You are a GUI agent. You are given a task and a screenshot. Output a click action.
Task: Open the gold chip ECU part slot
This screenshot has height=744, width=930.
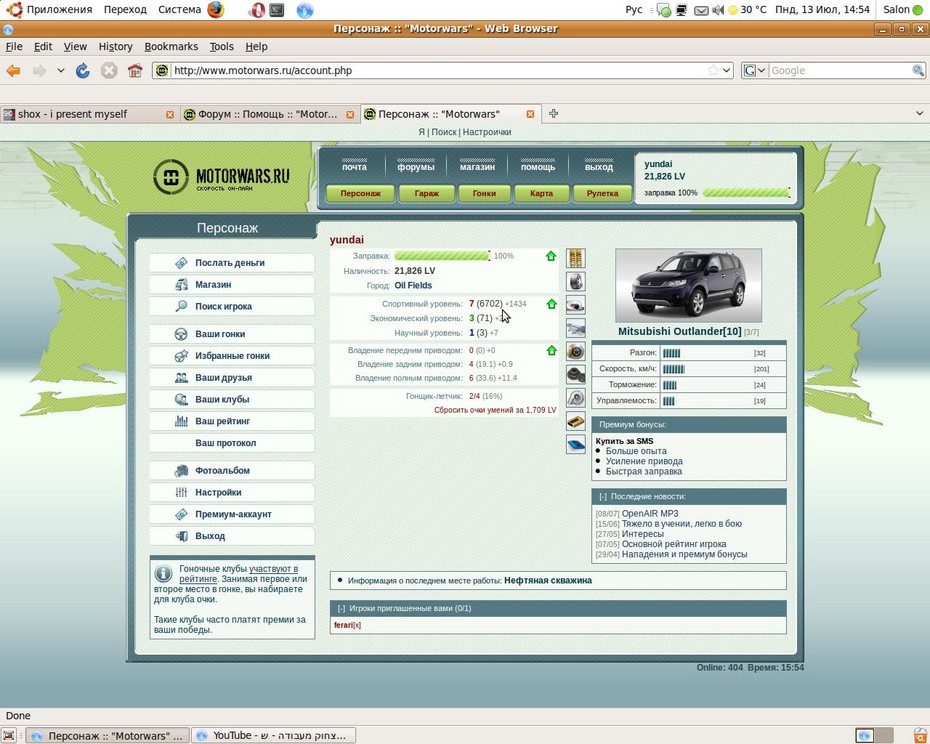(575, 421)
